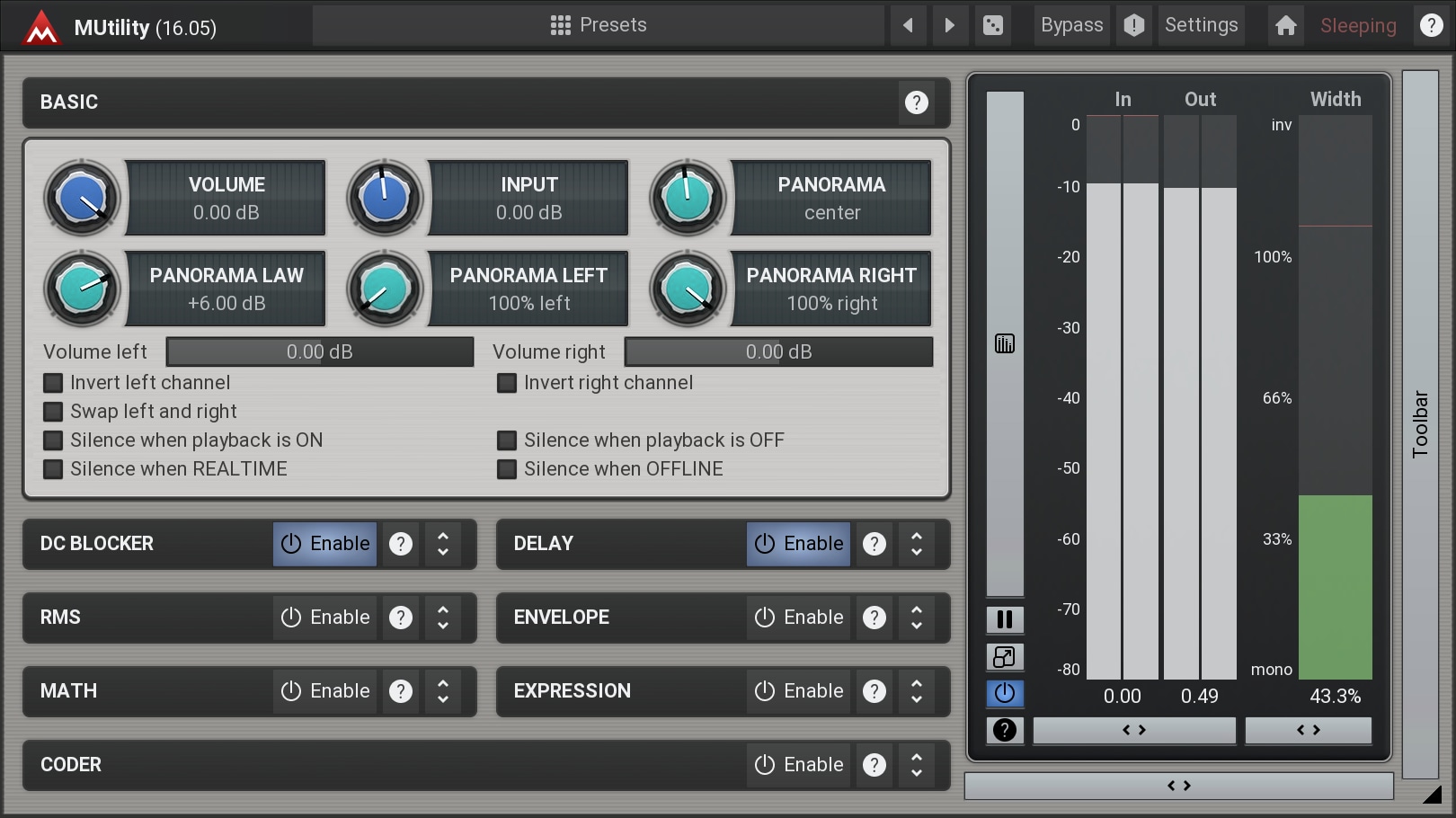
Task: Open the DELAY help icon
Action: point(874,544)
